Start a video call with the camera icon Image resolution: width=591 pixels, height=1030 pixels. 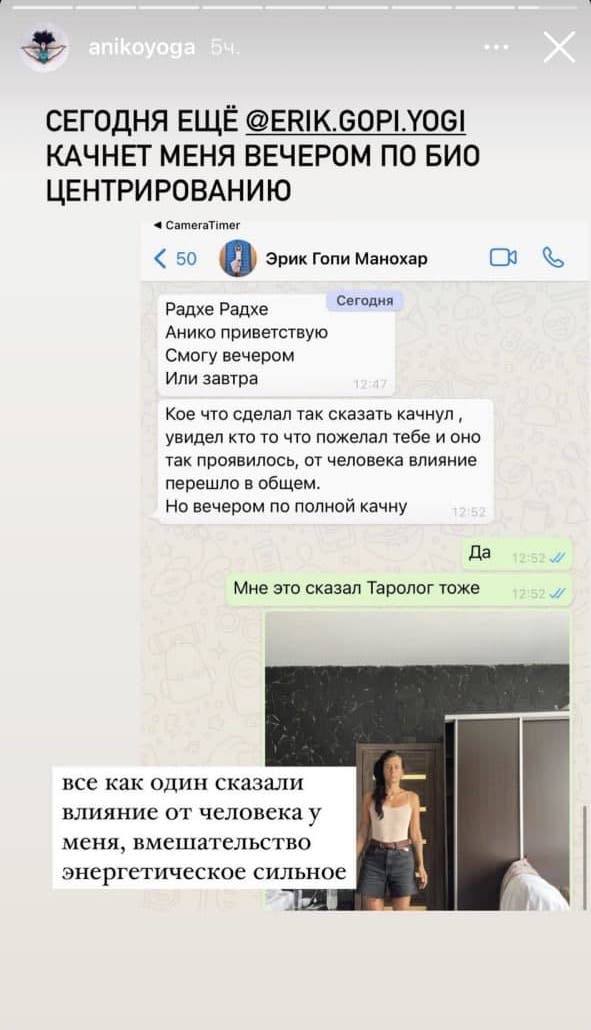[x=503, y=258]
